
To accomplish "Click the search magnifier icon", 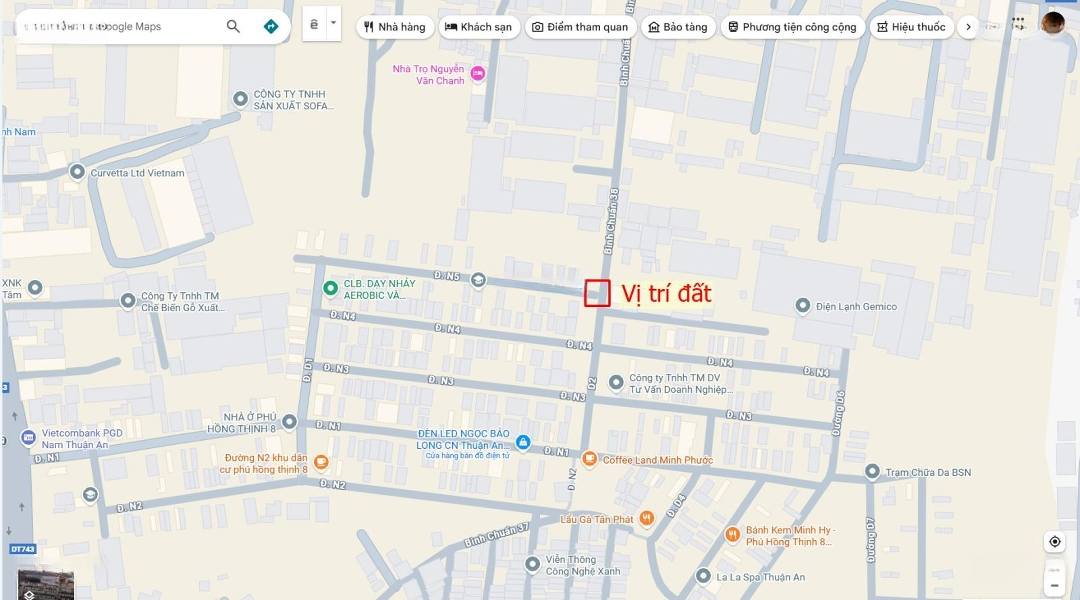I will (233, 26).
